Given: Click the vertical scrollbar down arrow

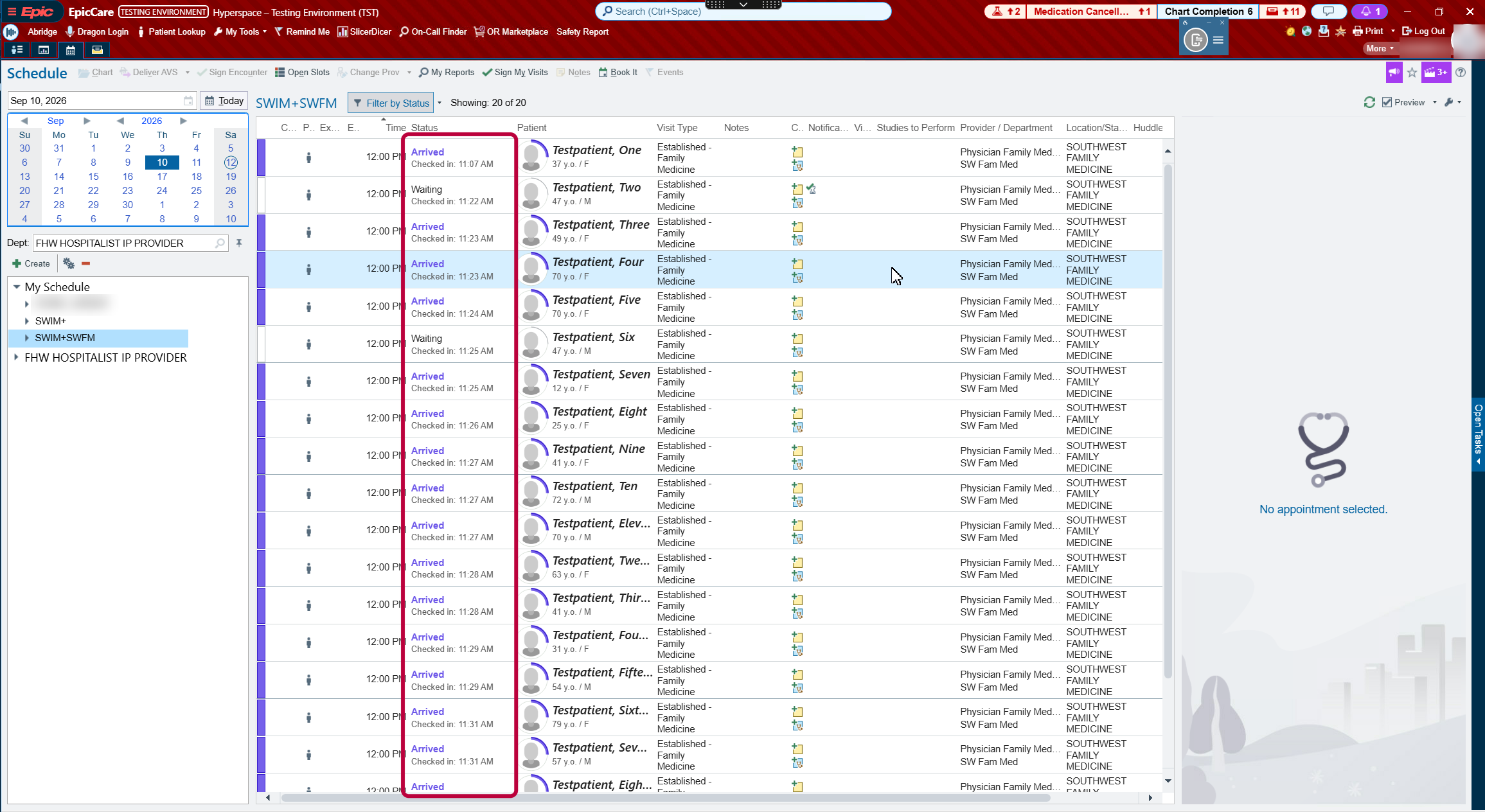Looking at the screenshot, I should pyautogui.click(x=1168, y=781).
